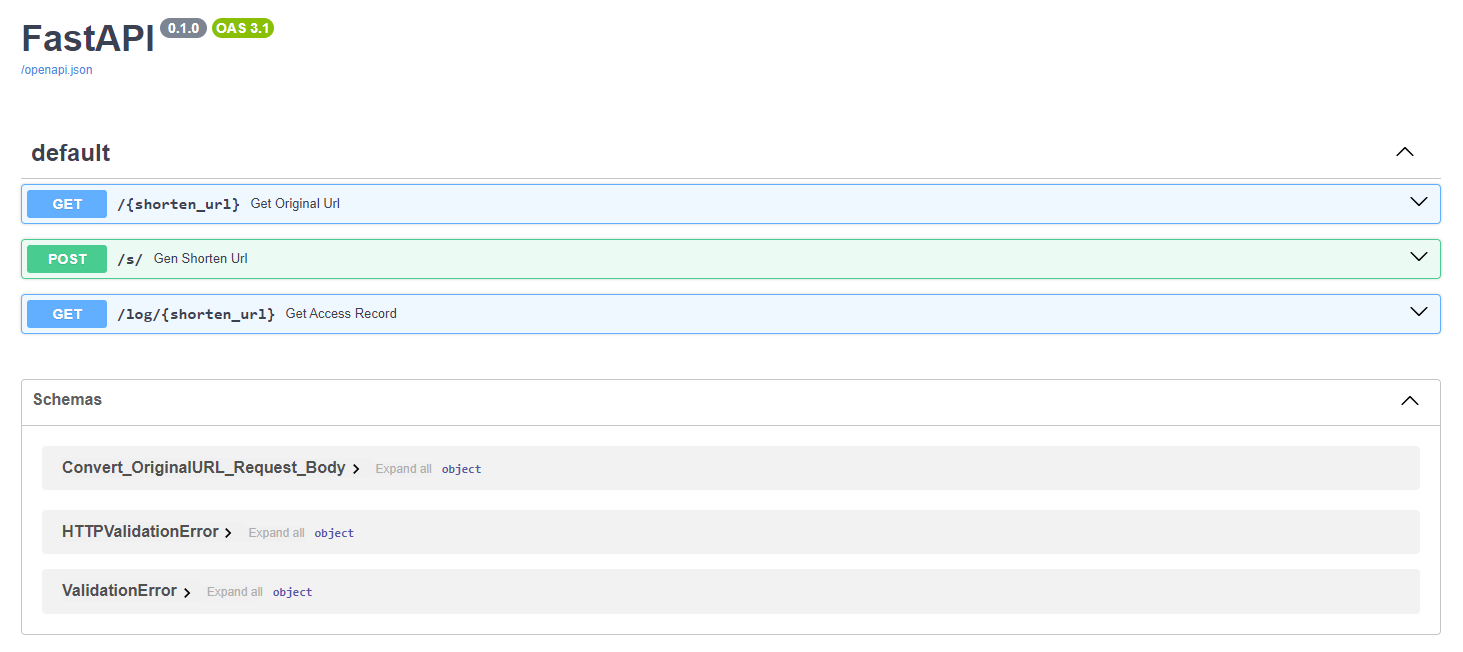Click the /s/ path text
Viewport: 1463px width, 652px height.
130,259
